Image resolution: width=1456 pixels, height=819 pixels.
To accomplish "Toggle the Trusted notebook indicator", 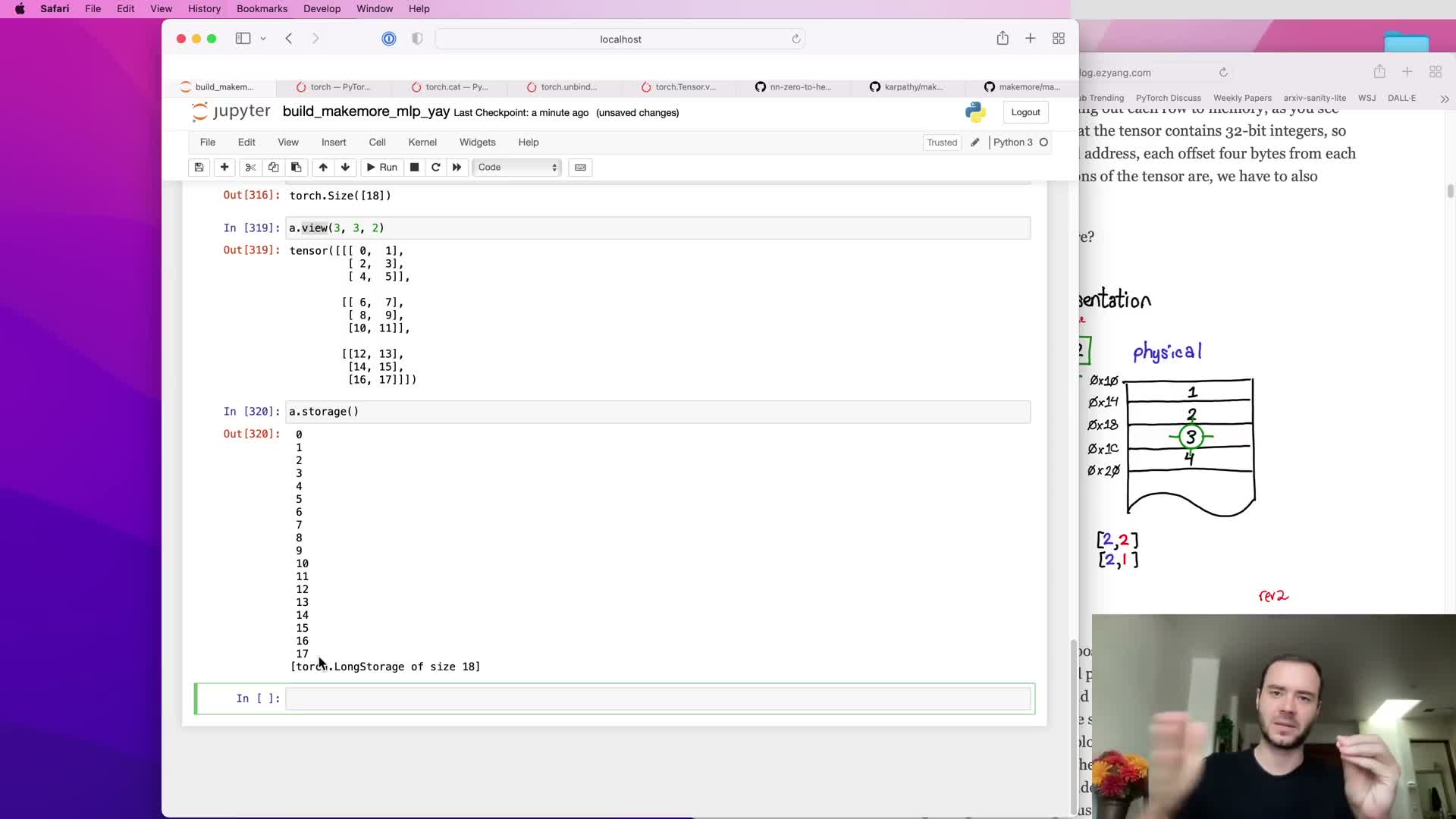I will click(941, 143).
